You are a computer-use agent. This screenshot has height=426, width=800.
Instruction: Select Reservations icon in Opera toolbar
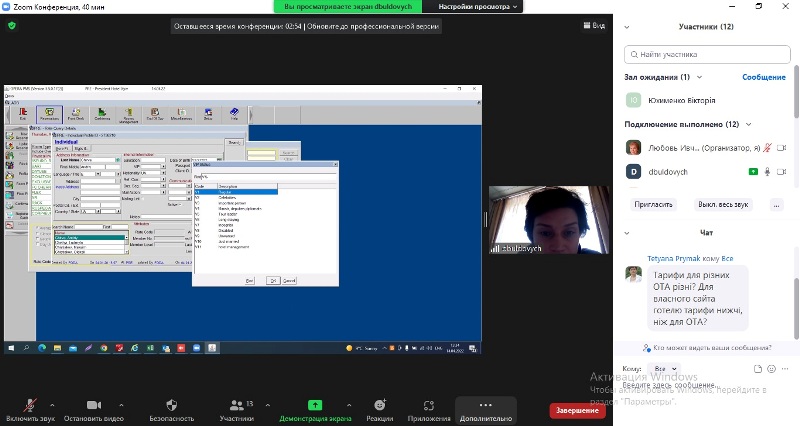point(49,114)
